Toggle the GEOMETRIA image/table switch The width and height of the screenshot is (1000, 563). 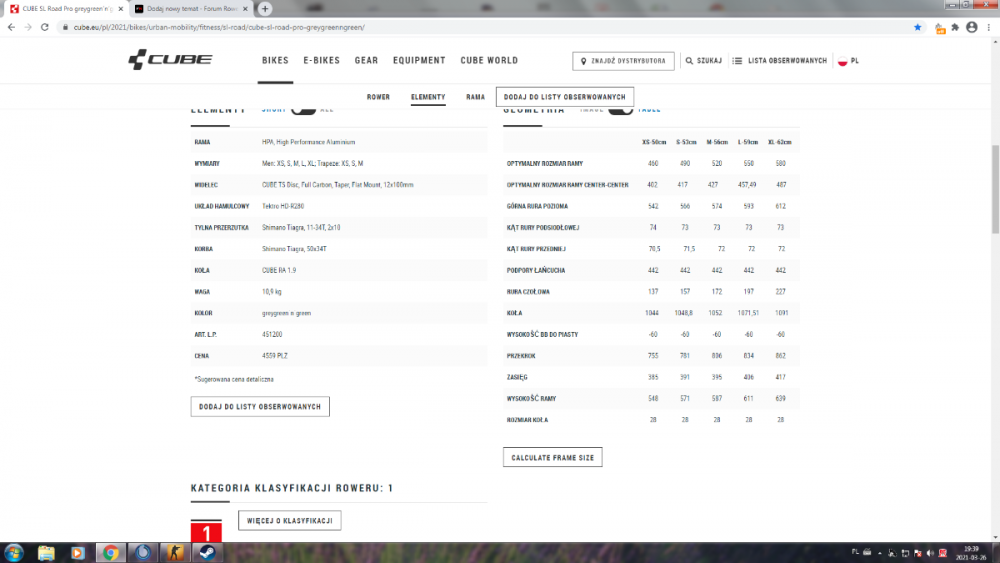pos(620,110)
